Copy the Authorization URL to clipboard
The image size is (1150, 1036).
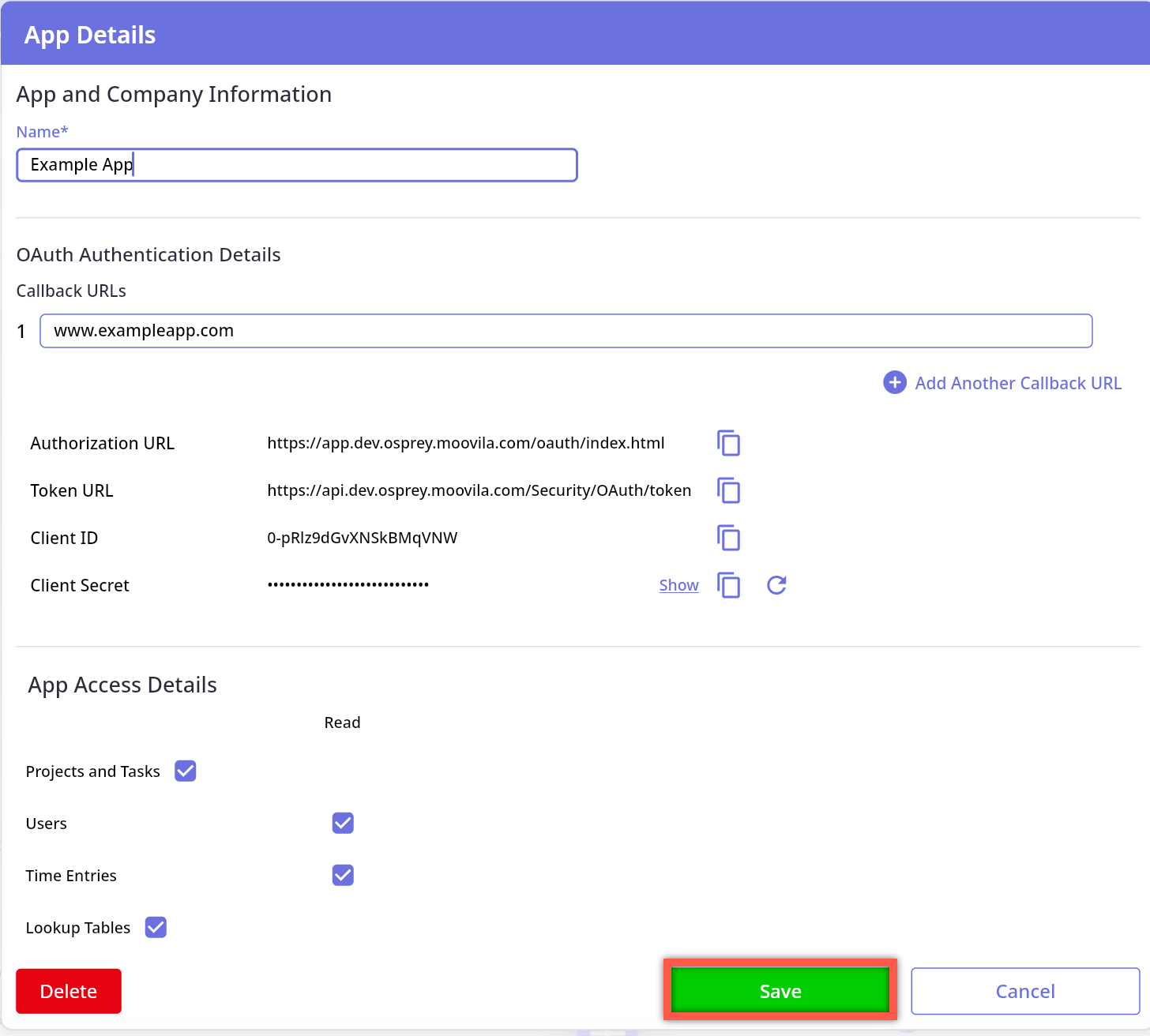pyautogui.click(x=728, y=443)
